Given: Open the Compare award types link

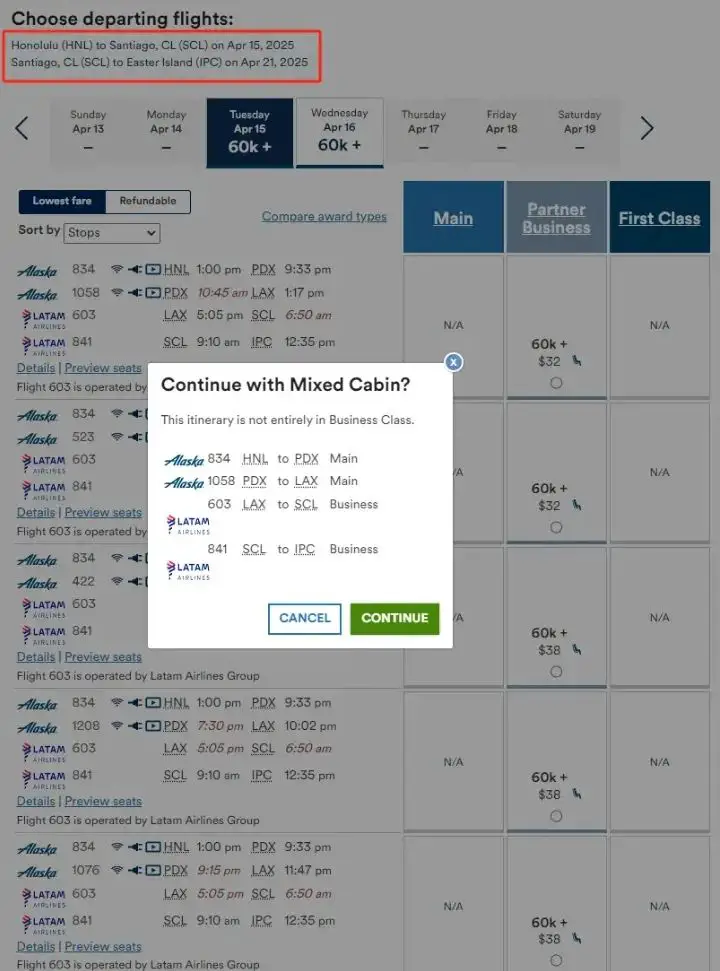Looking at the screenshot, I should tap(324, 216).
